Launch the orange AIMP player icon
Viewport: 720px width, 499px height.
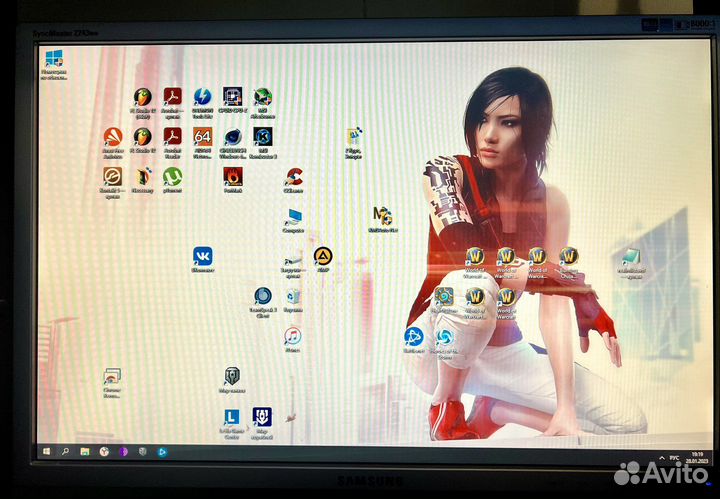pyautogui.click(x=323, y=256)
